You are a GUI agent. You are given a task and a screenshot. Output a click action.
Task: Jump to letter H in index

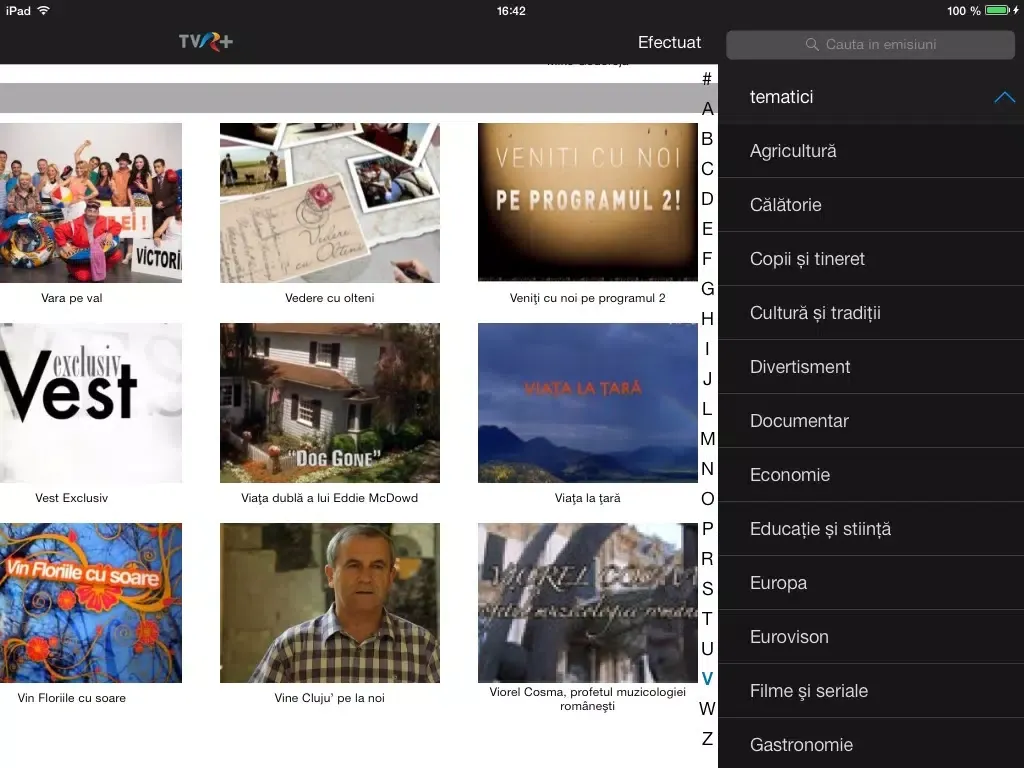[x=707, y=319]
